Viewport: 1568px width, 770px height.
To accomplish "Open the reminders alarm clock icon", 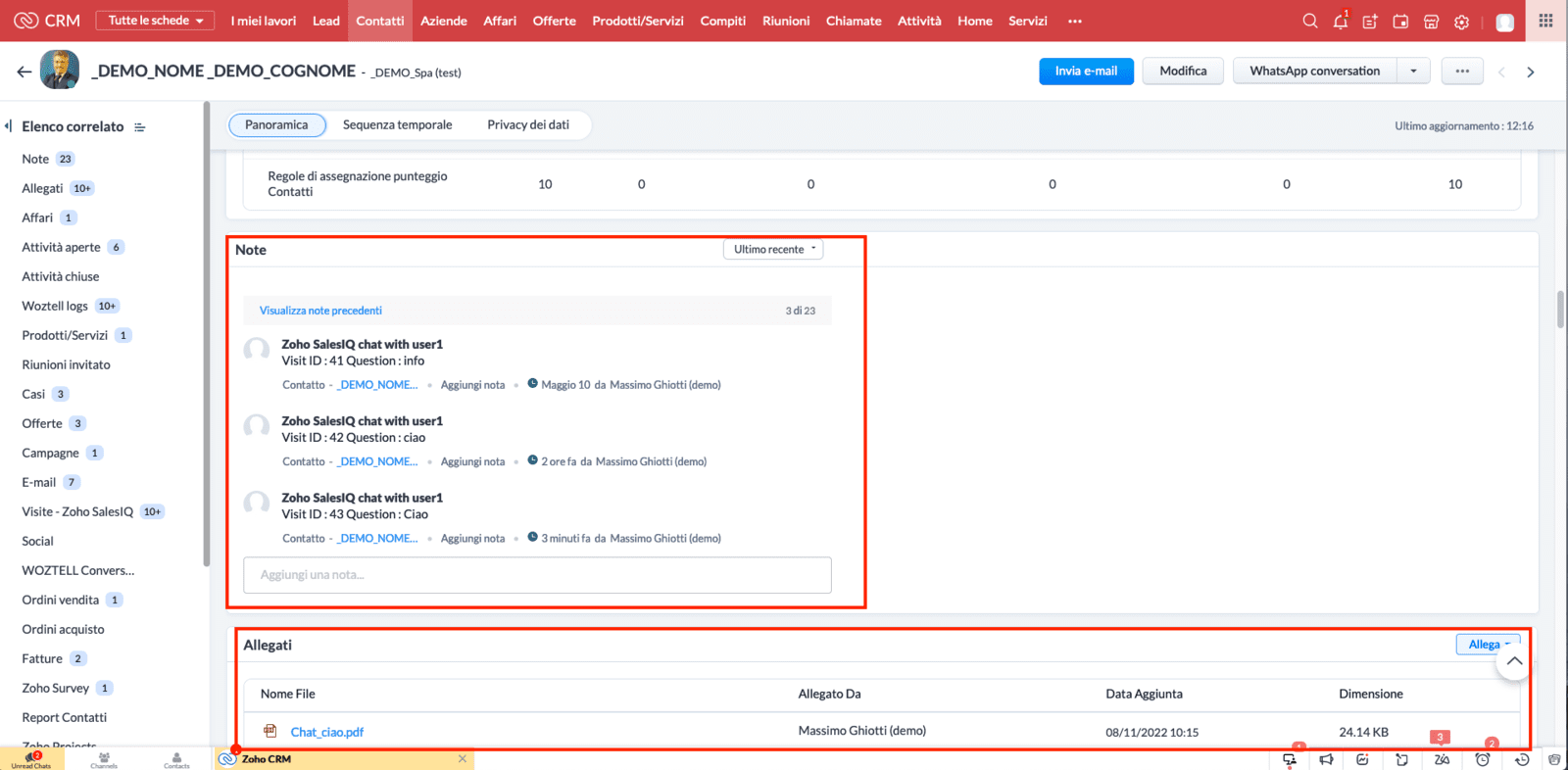I will [x=1483, y=759].
